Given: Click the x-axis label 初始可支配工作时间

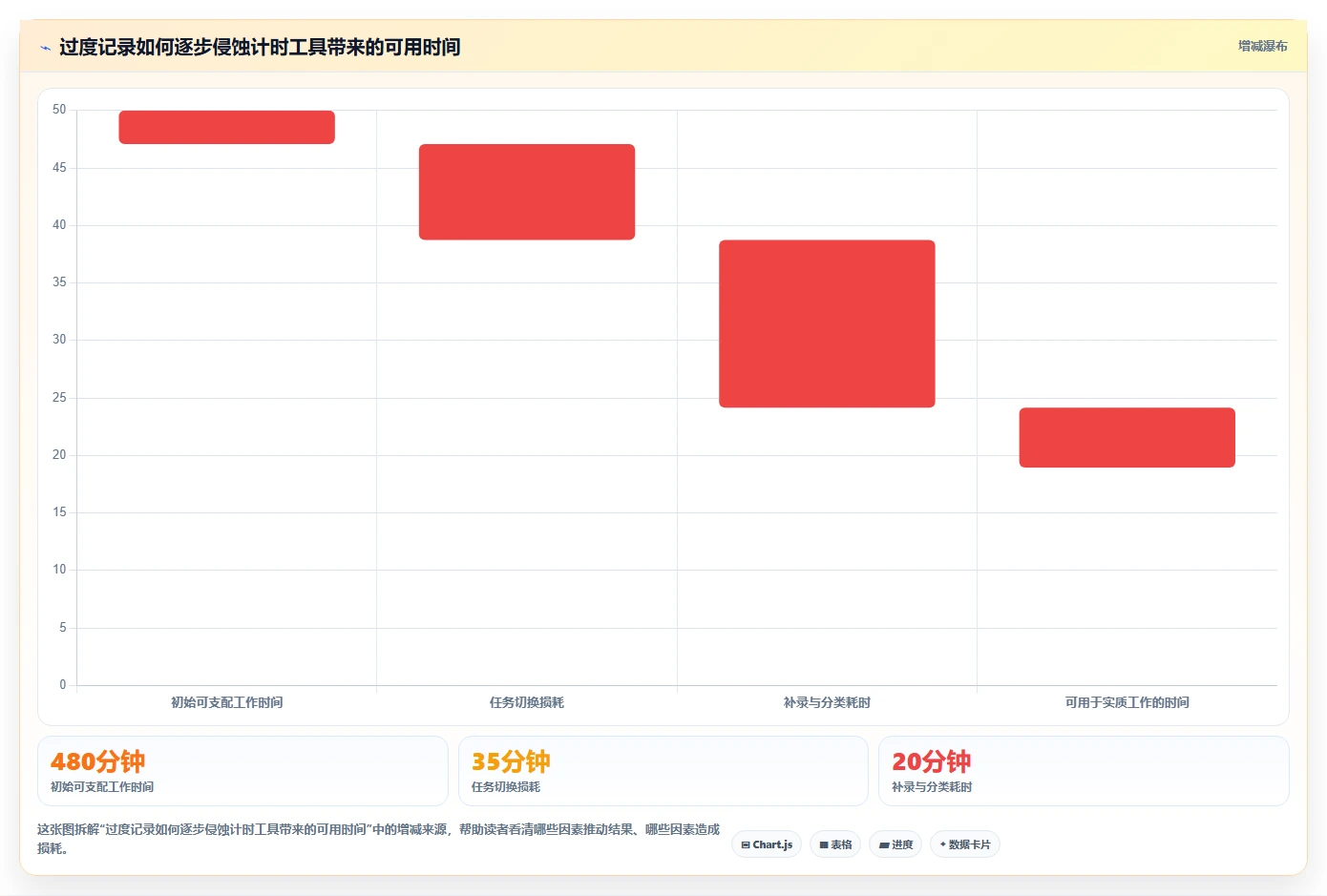Looking at the screenshot, I should tap(227, 702).
